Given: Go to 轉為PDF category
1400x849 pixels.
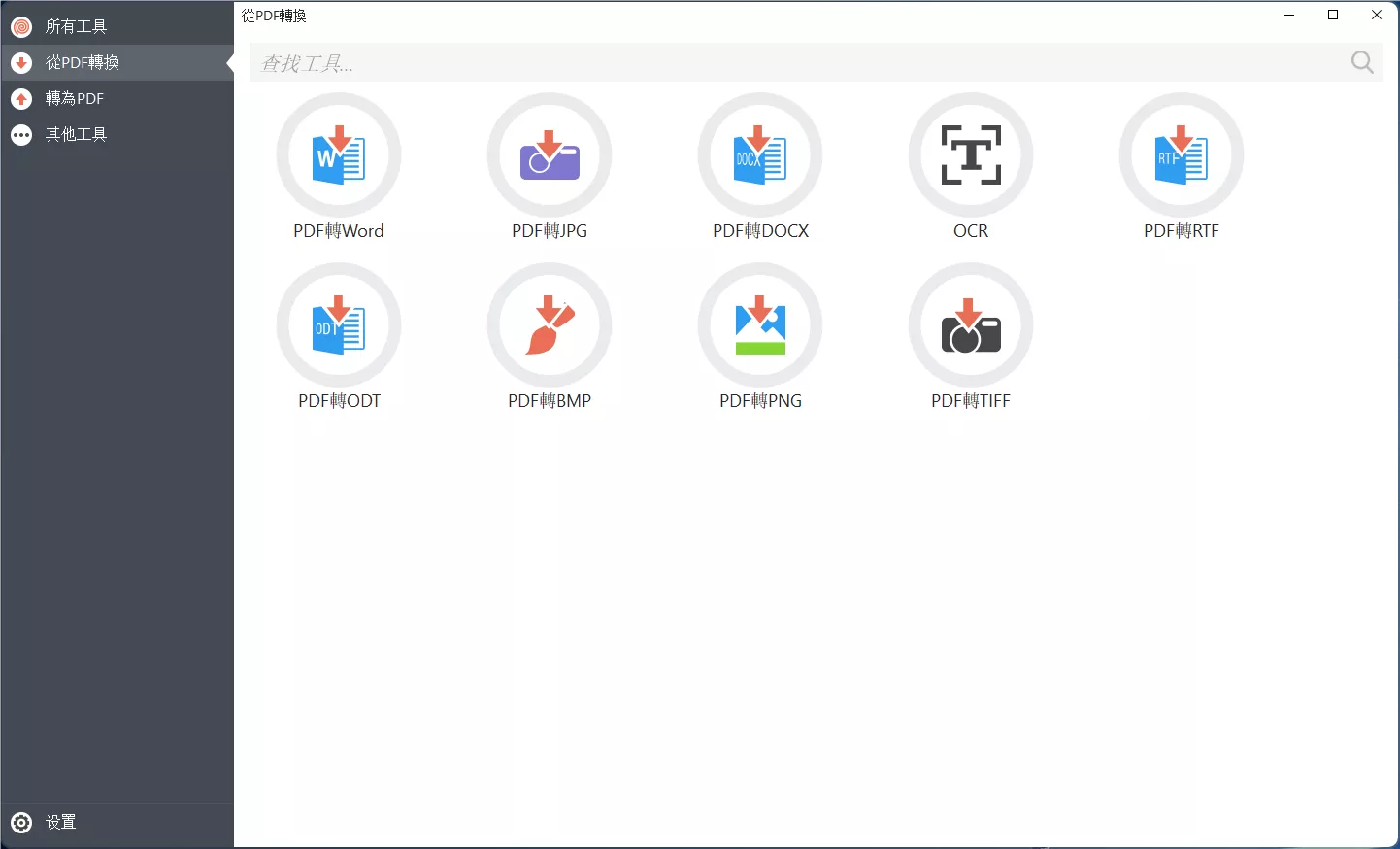Looking at the screenshot, I should (117, 99).
